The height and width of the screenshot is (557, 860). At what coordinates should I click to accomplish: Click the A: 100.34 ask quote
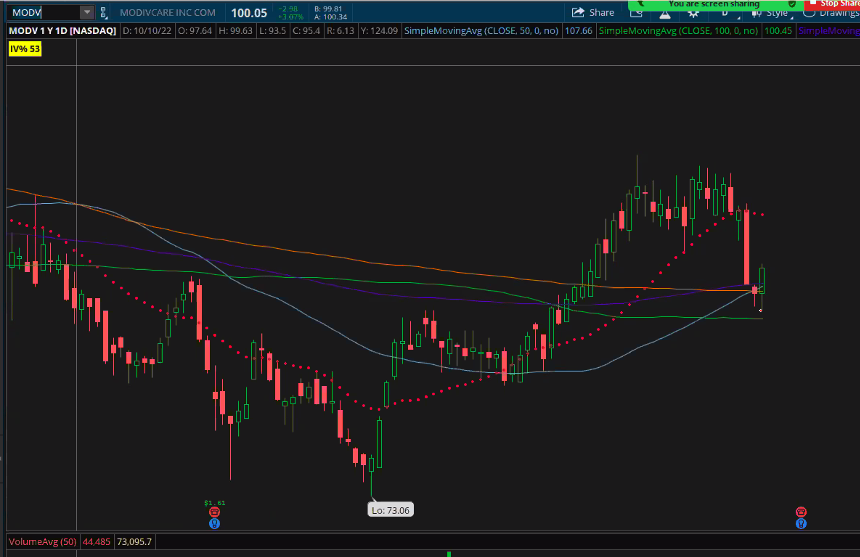[x=331, y=17]
